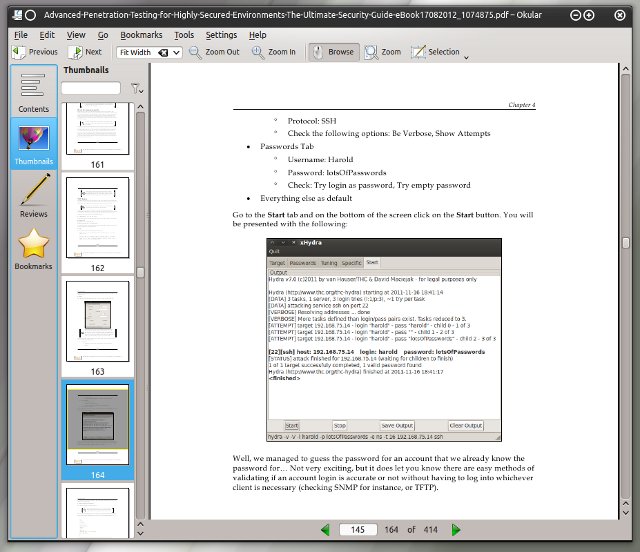Screen dimensions: 640x552
Task: Click the page number input field
Action: [x=357, y=529]
